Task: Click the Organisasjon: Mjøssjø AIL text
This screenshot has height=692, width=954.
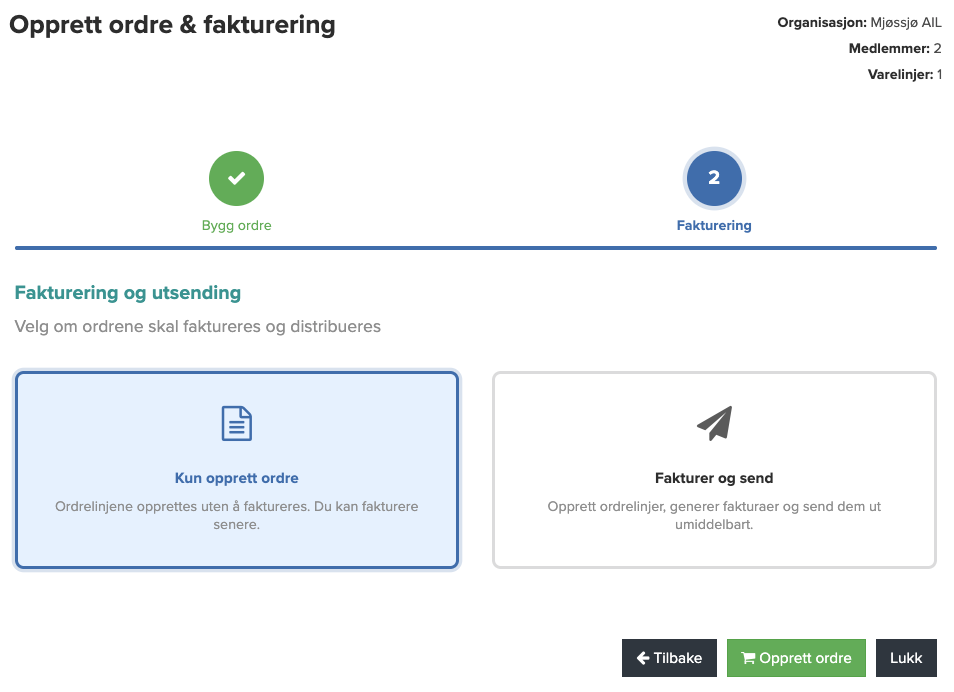Action: click(859, 23)
